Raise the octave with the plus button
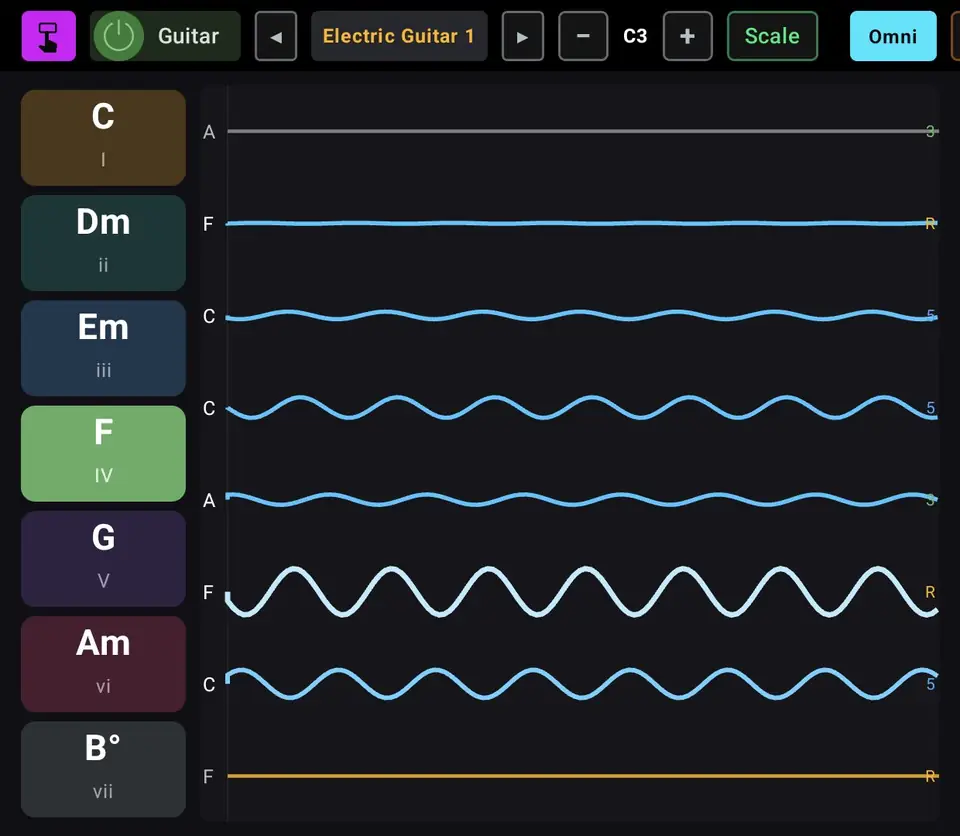This screenshot has width=960, height=836. (688, 36)
